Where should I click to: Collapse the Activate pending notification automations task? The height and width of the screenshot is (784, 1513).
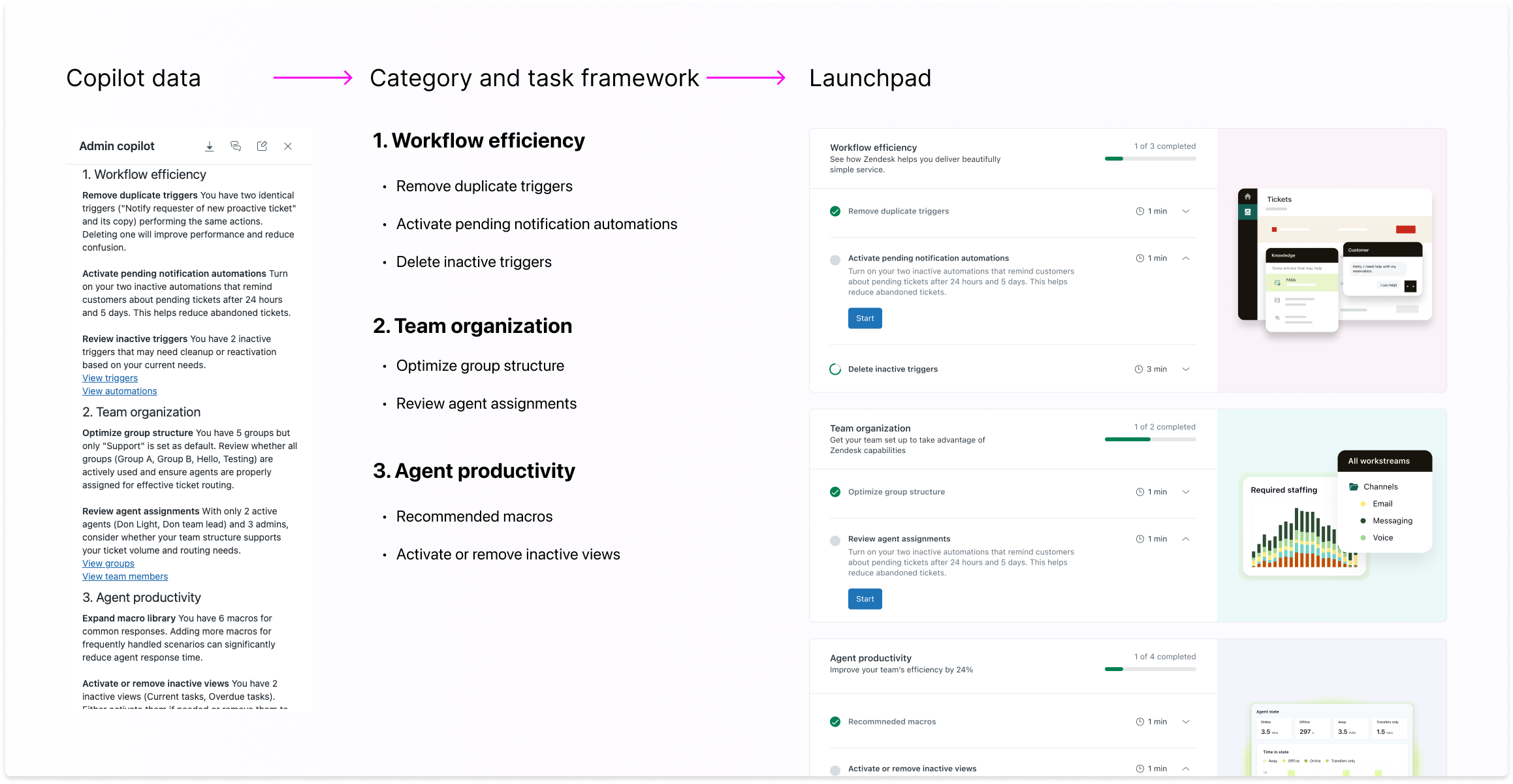pyautogui.click(x=1186, y=259)
